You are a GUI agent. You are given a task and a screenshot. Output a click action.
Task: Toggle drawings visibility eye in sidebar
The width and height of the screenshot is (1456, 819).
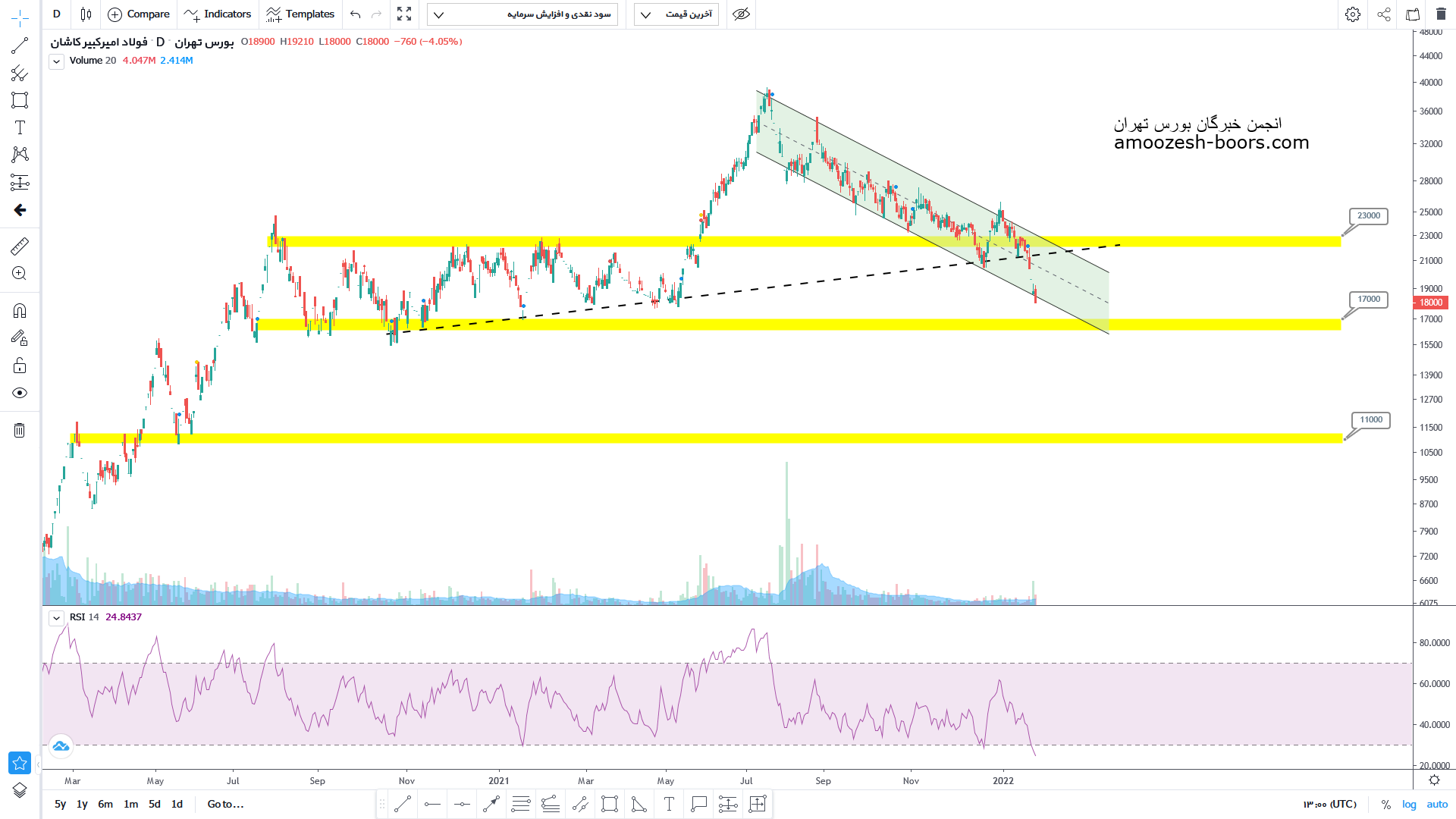(20, 393)
